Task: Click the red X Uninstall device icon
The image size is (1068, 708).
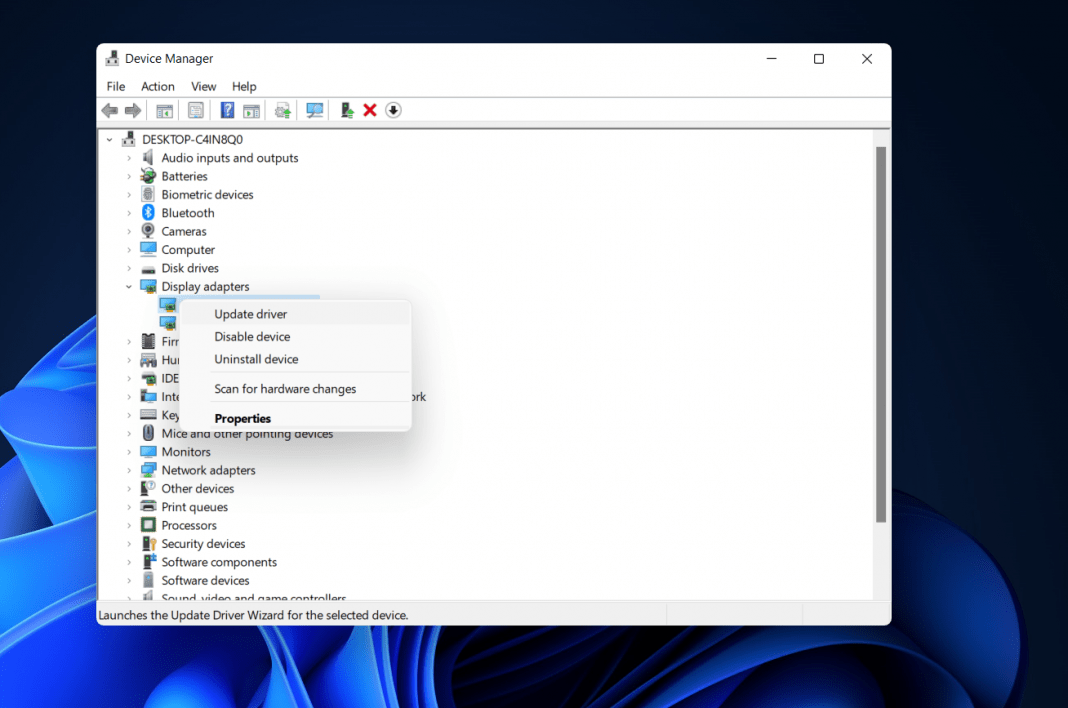Action: (370, 110)
